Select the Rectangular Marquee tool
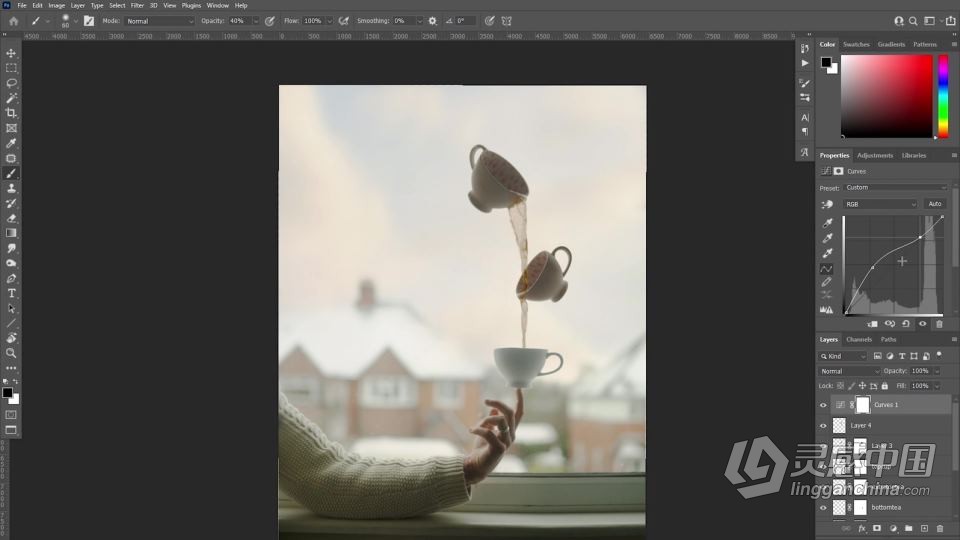The width and height of the screenshot is (960, 540). coord(11,68)
